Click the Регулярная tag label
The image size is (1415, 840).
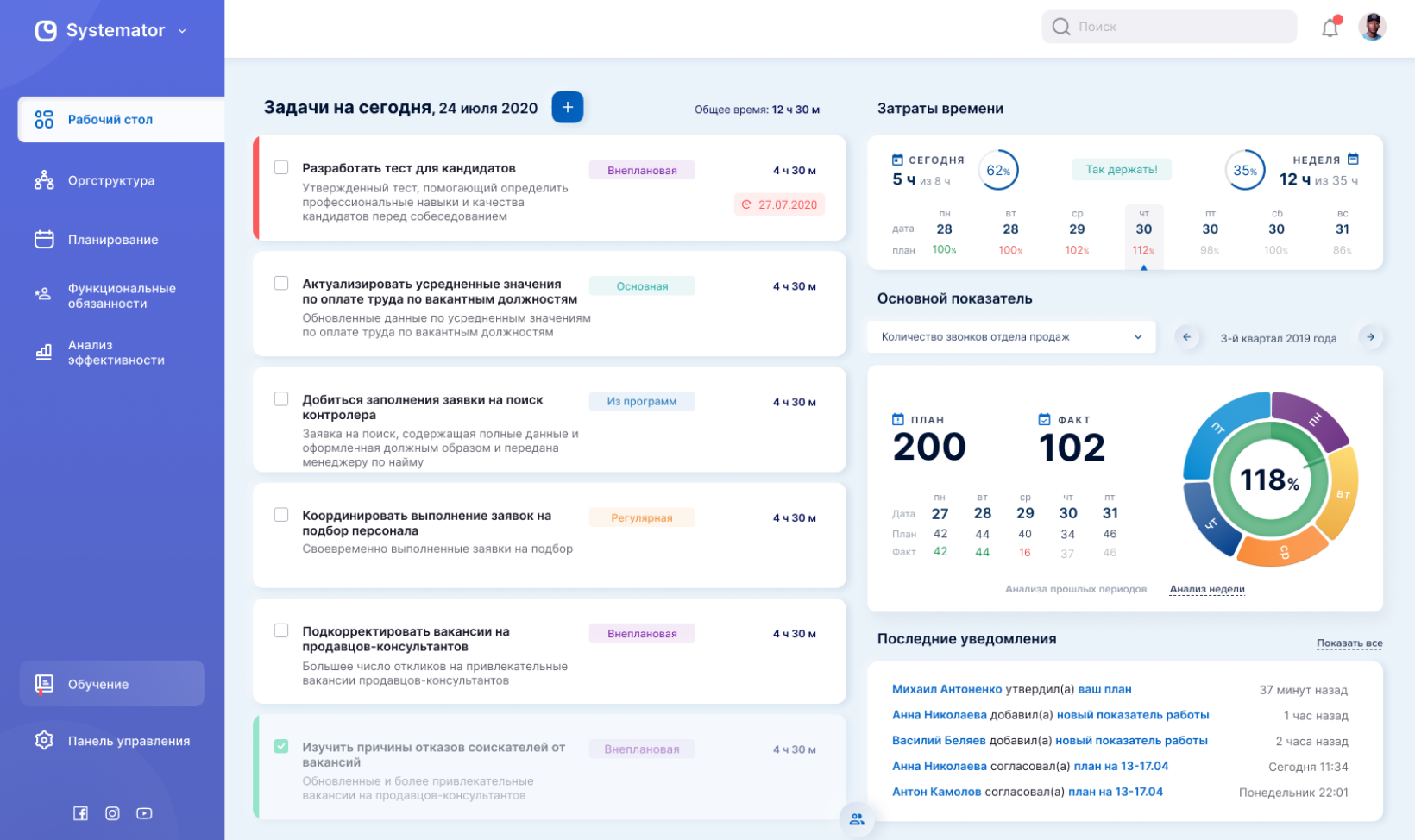tap(642, 517)
